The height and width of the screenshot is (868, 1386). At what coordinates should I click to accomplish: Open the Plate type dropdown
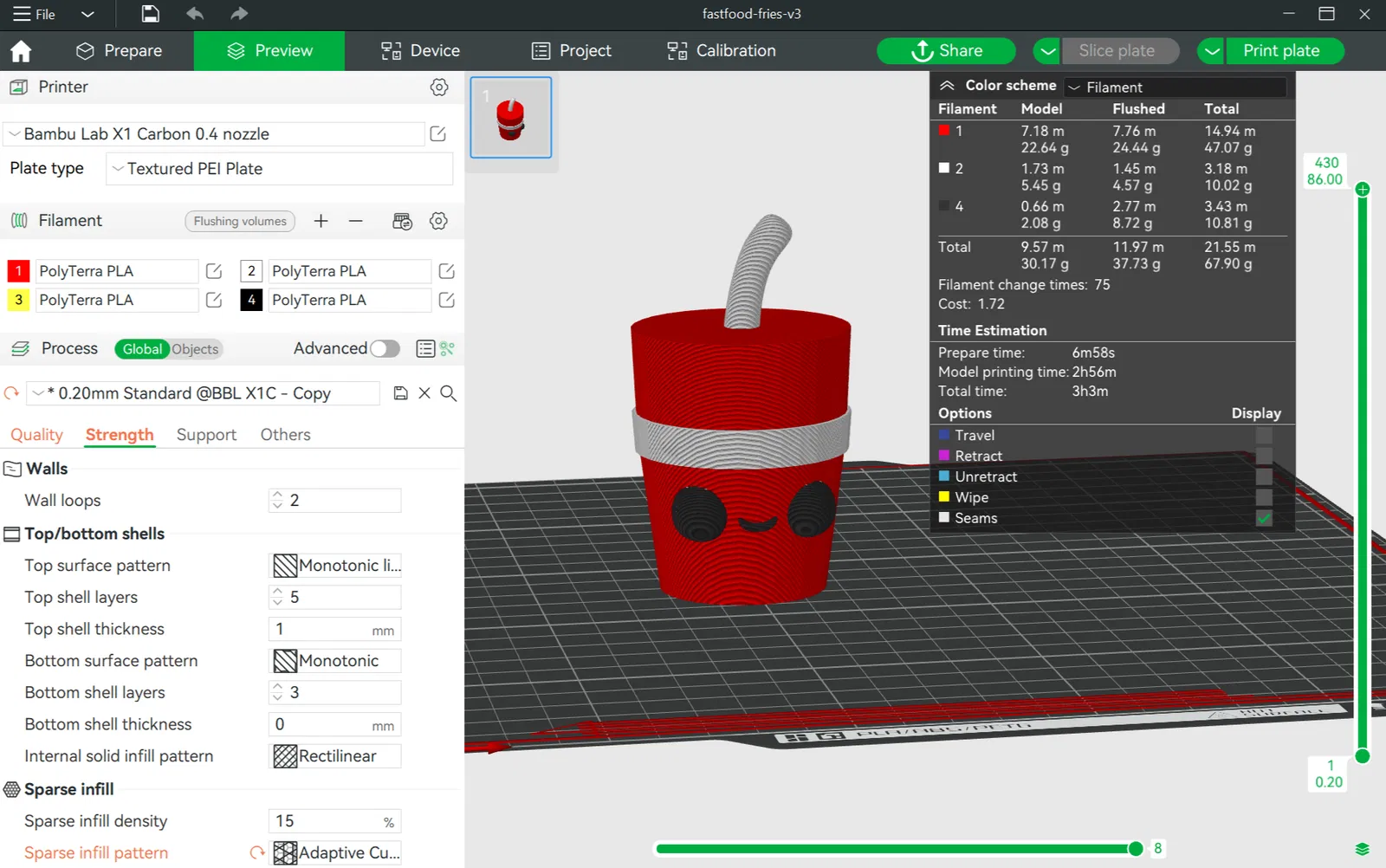tap(279, 169)
